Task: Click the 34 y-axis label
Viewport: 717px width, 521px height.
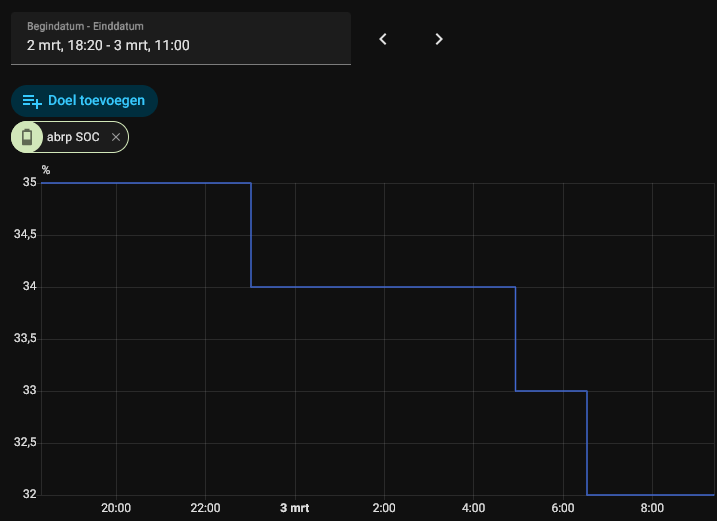Action: [x=30, y=286]
